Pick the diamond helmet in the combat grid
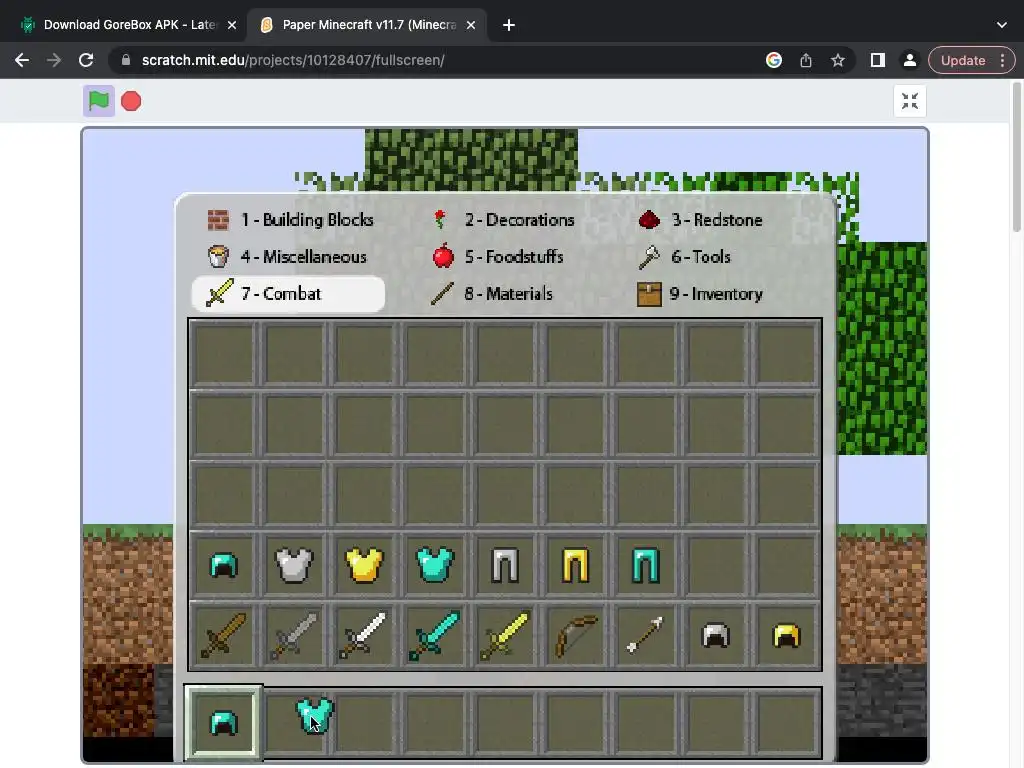The height and width of the screenshot is (768, 1024). [223, 566]
